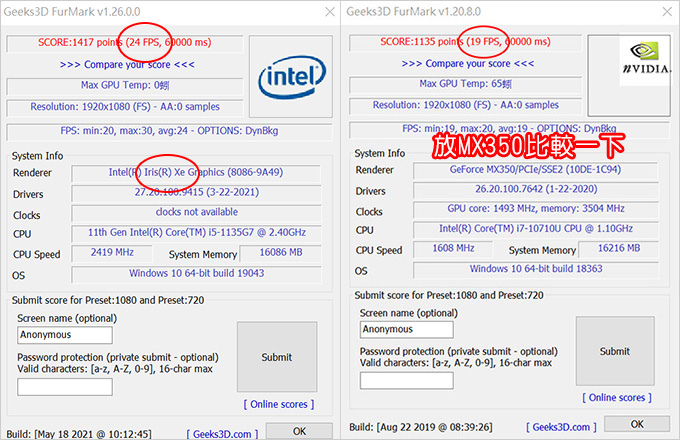Click OK in the FurMark v1.20.8.0 window

pyautogui.click(x=637, y=424)
